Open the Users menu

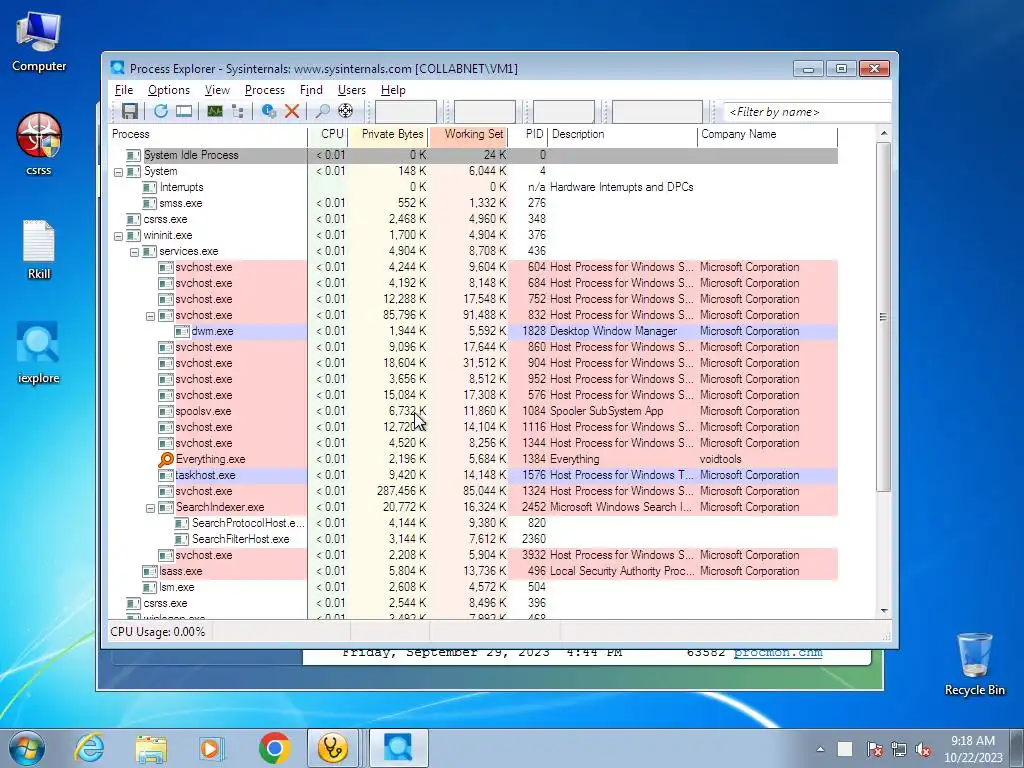[x=351, y=90]
